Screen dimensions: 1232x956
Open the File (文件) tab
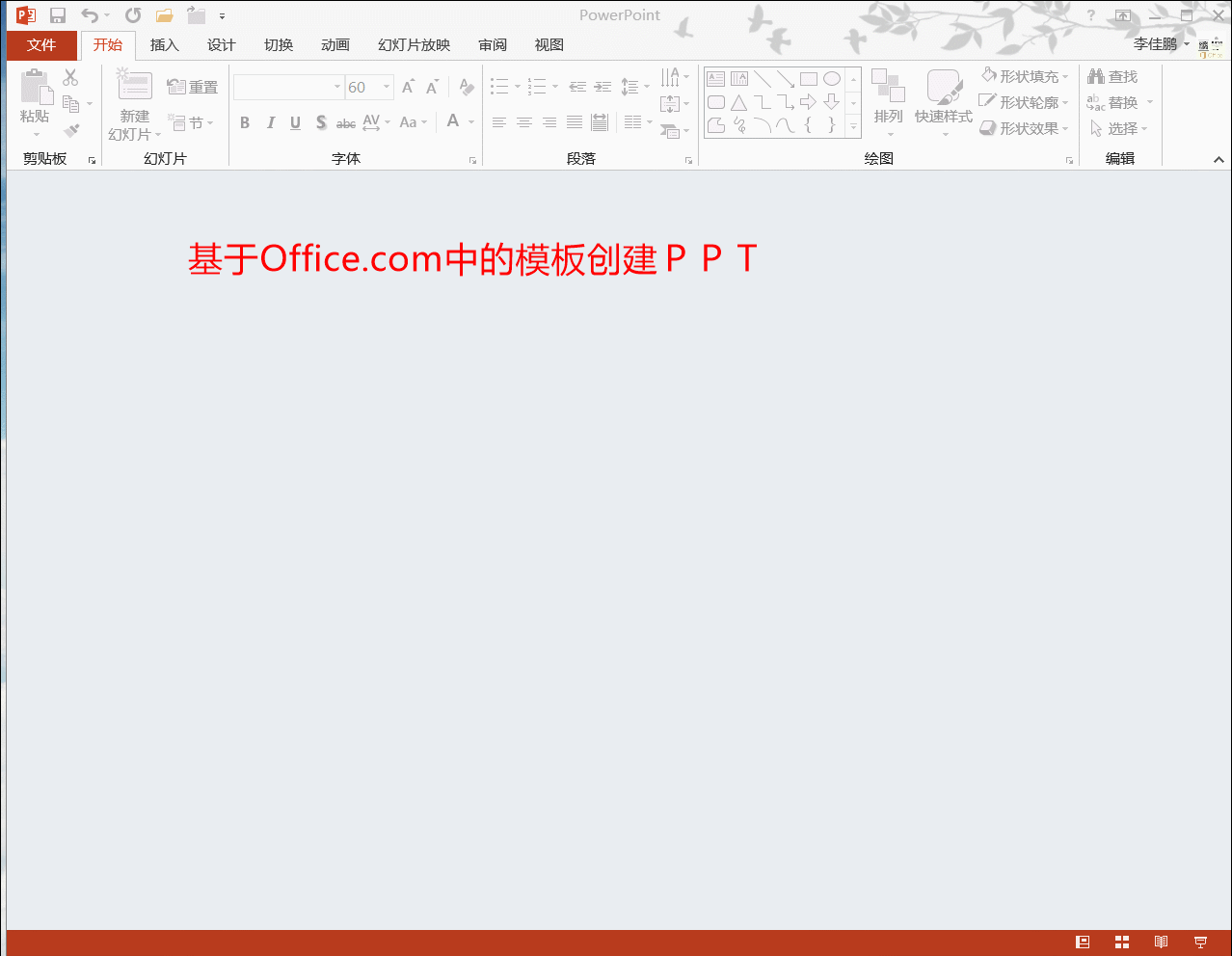41,45
